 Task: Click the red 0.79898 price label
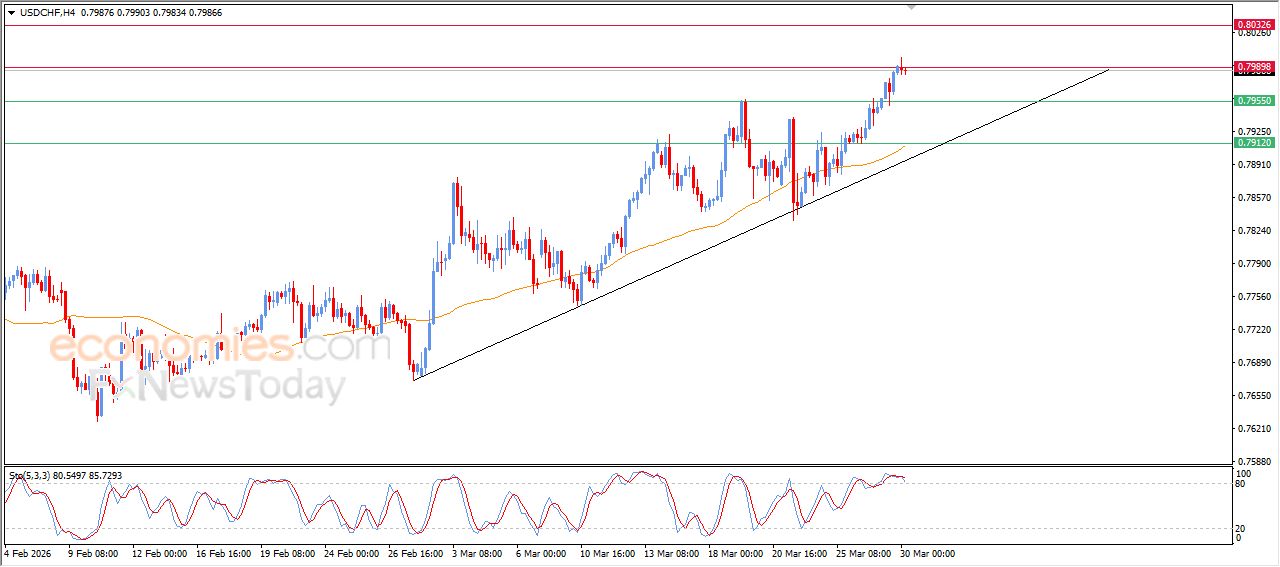[x=1253, y=67]
